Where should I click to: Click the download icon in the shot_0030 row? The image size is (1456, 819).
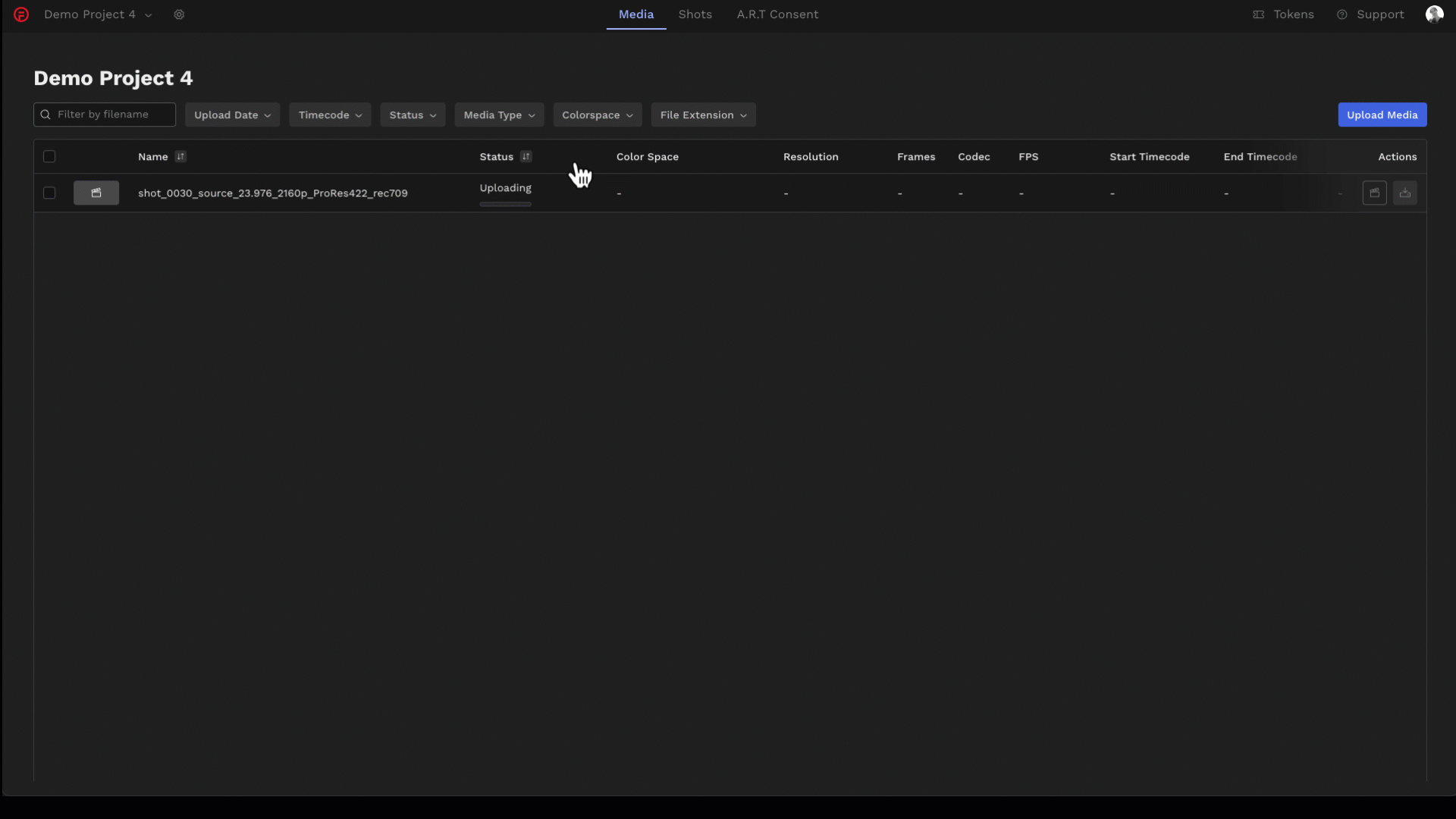[x=1404, y=193]
